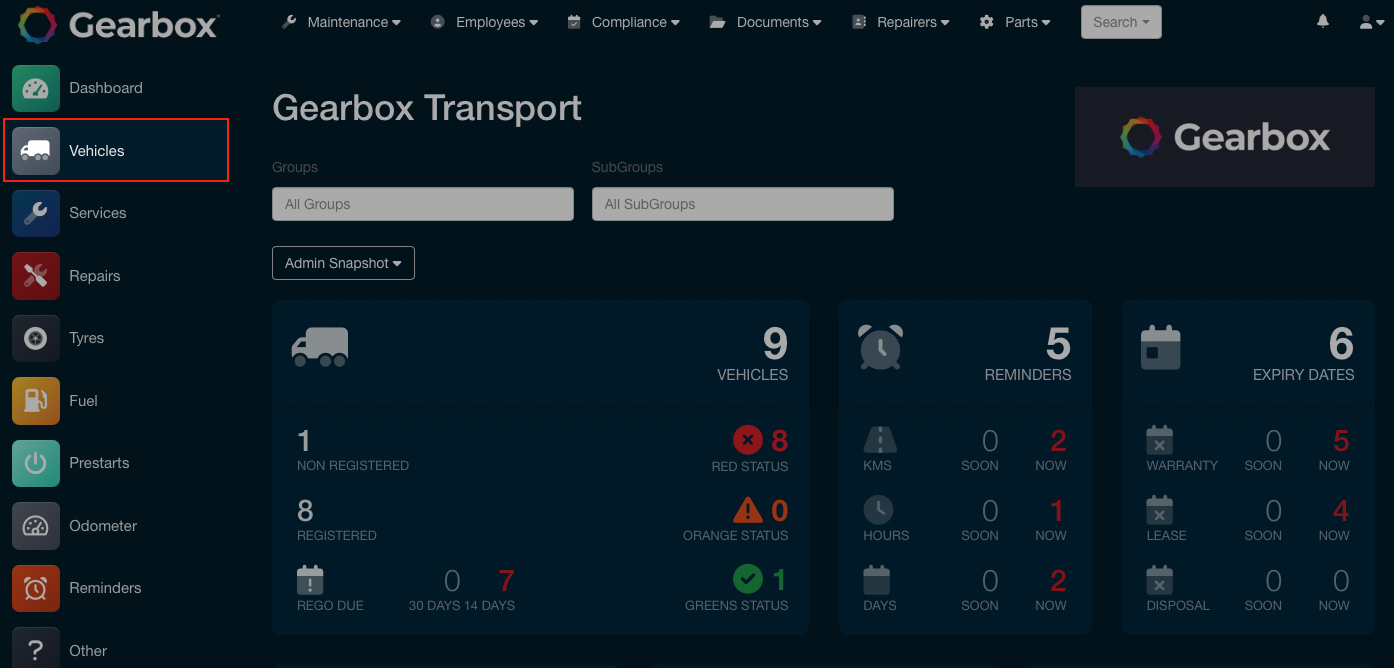Expand the Parts menu

tap(1015, 22)
